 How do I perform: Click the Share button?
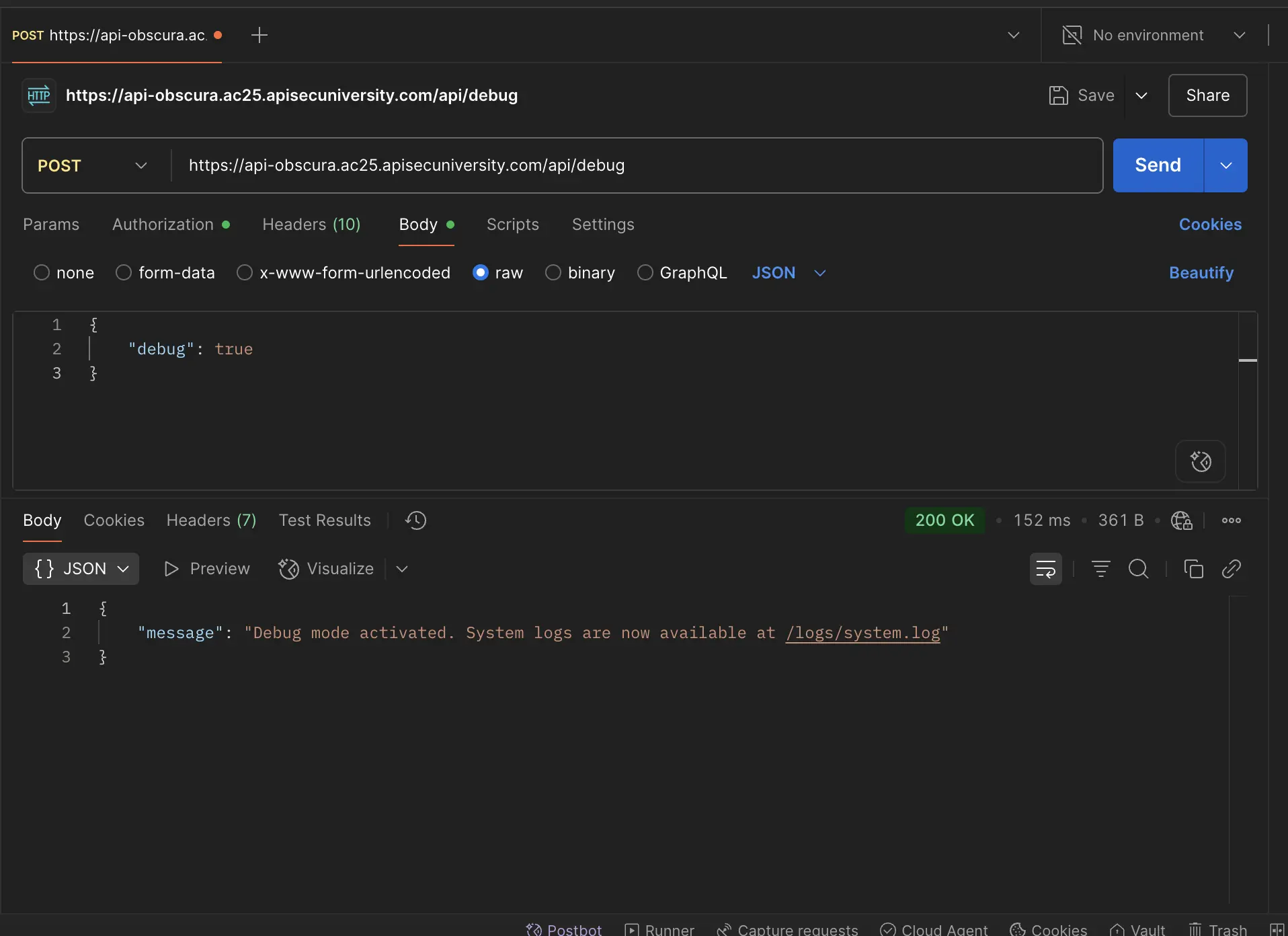pyautogui.click(x=1207, y=95)
